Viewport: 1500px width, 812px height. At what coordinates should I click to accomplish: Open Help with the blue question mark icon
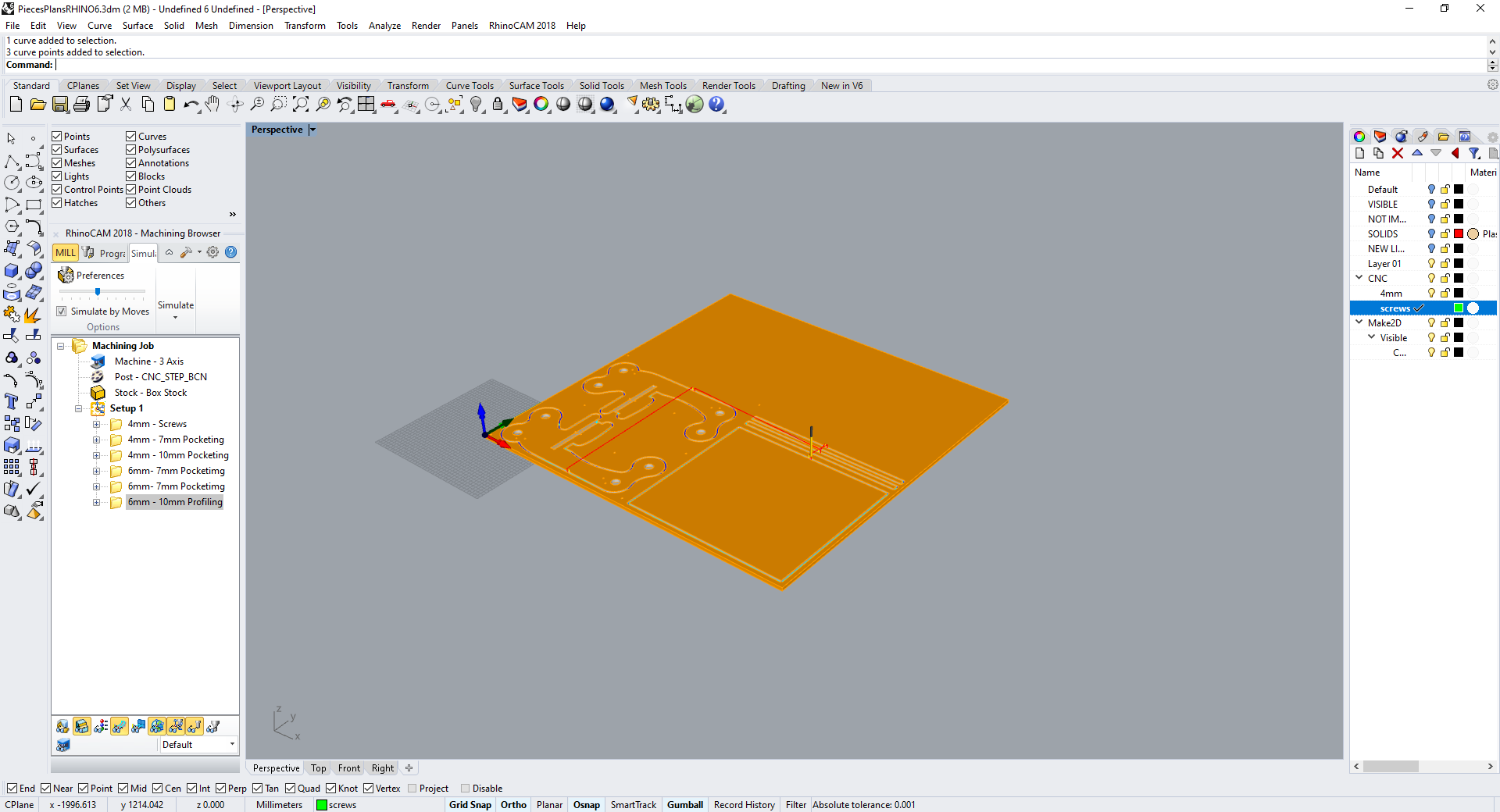[716, 104]
